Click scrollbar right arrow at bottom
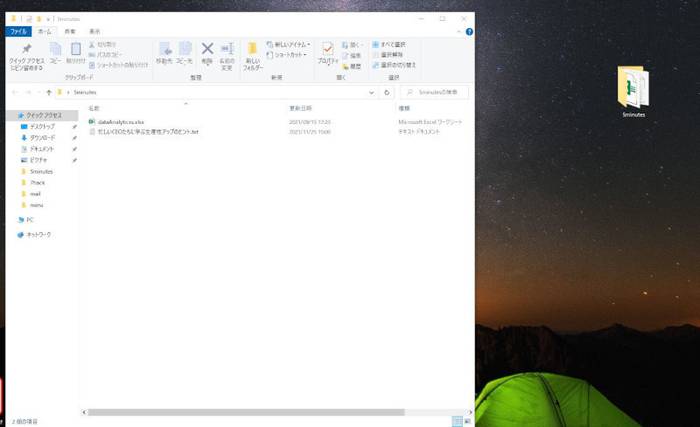 (x=470, y=412)
